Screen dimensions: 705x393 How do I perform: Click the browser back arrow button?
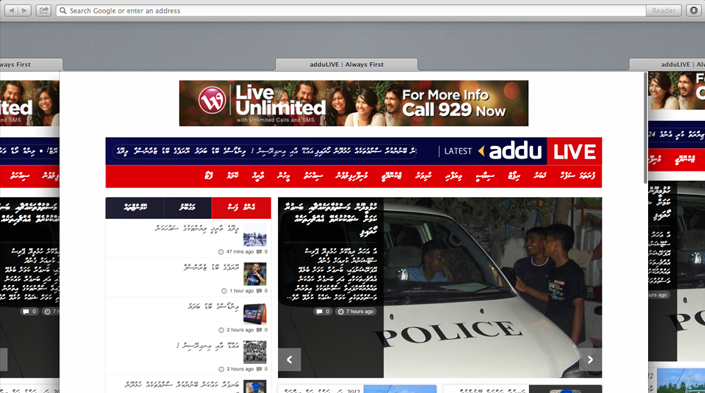click(11, 10)
